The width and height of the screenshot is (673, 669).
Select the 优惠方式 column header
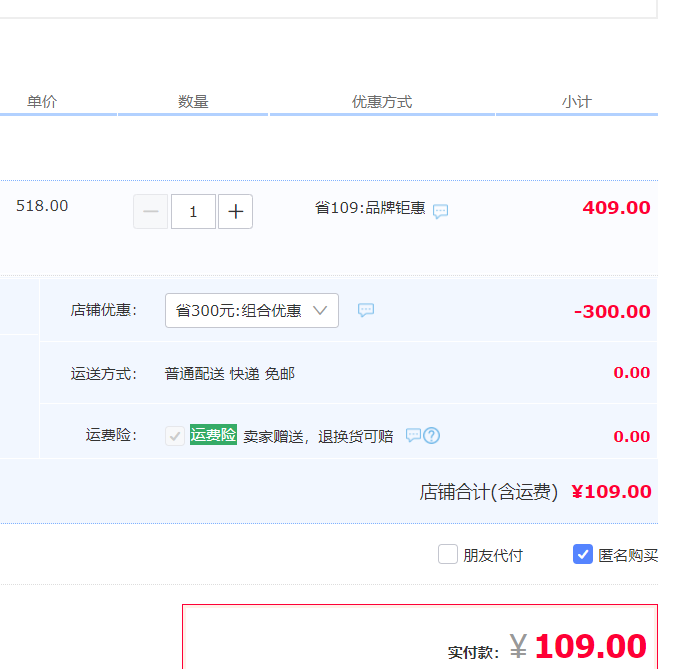(382, 102)
